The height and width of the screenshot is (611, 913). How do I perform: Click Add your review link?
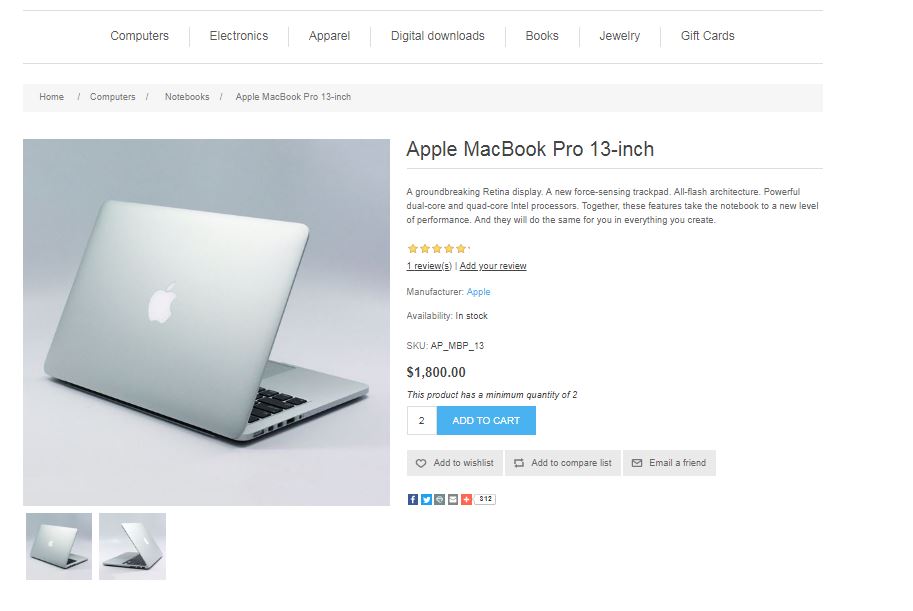tap(493, 266)
